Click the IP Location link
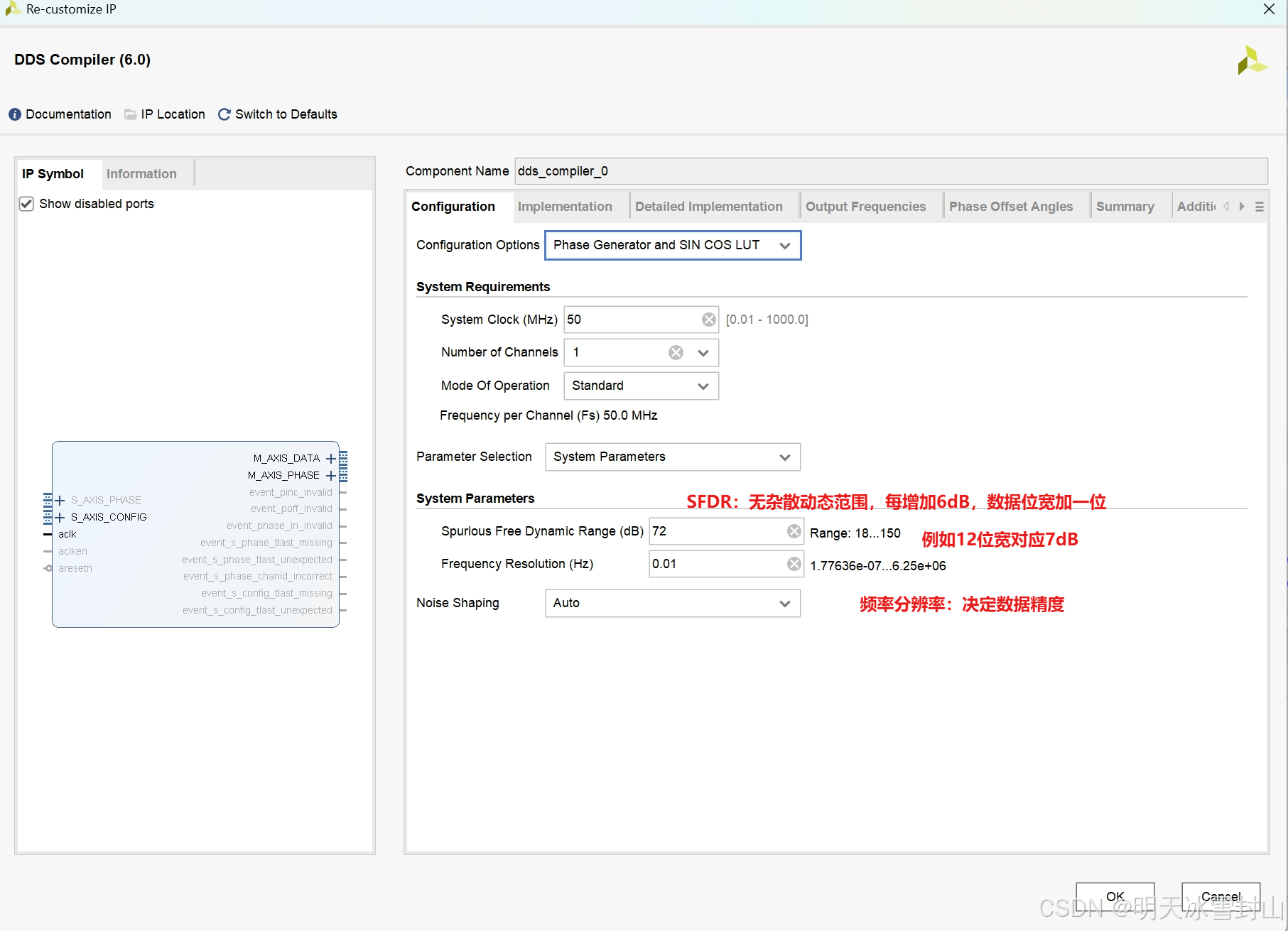The image size is (1288, 931). click(173, 114)
